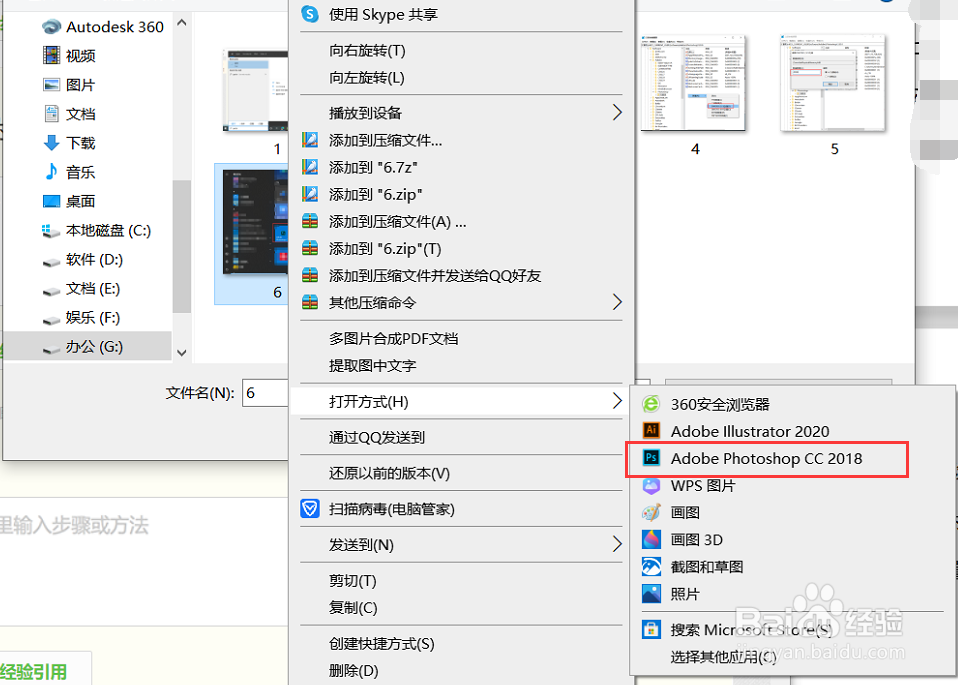Choose 剪切(T) from context menu
The height and width of the screenshot is (685, 958).
pos(353,581)
